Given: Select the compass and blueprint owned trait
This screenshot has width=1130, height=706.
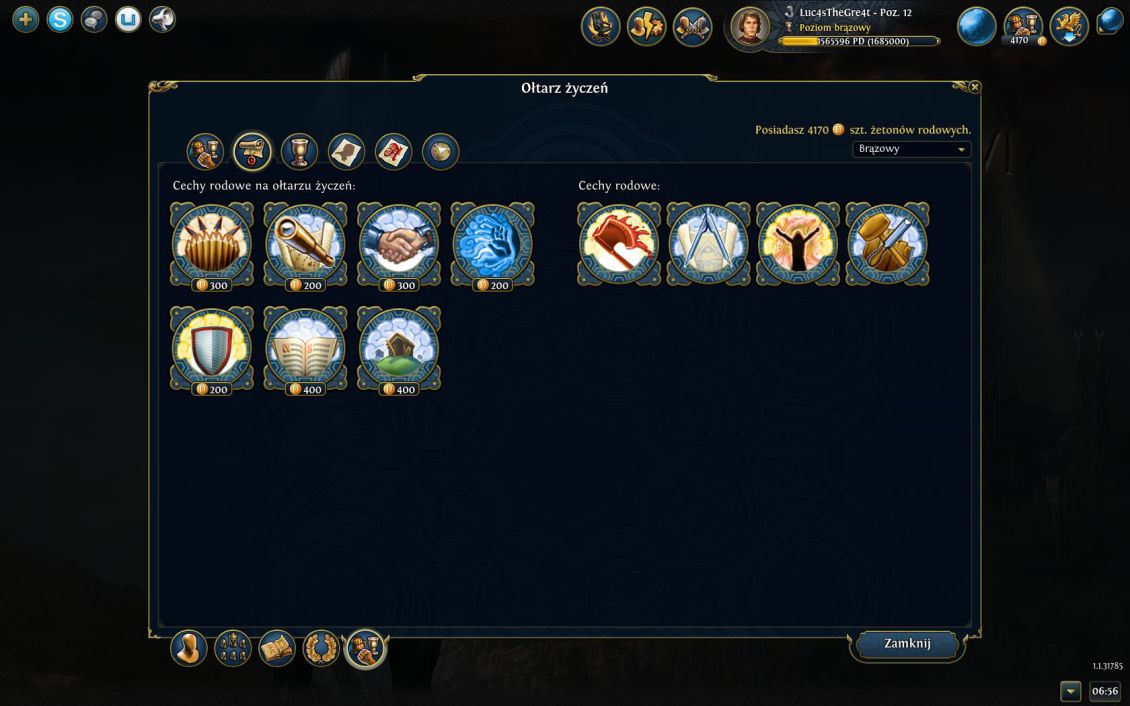Looking at the screenshot, I should [x=708, y=243].
